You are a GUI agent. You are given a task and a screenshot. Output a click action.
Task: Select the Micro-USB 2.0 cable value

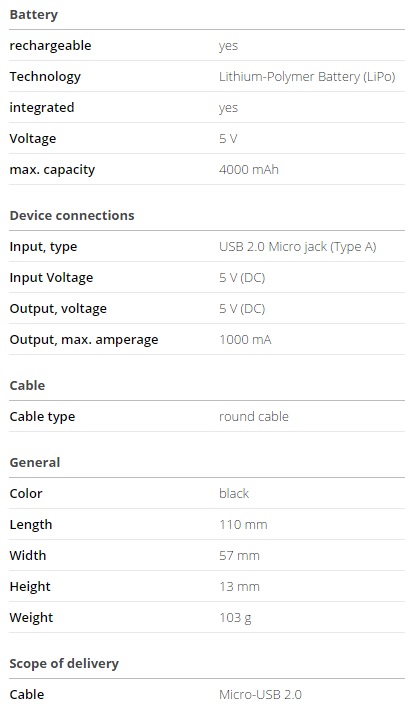point(260,694)
